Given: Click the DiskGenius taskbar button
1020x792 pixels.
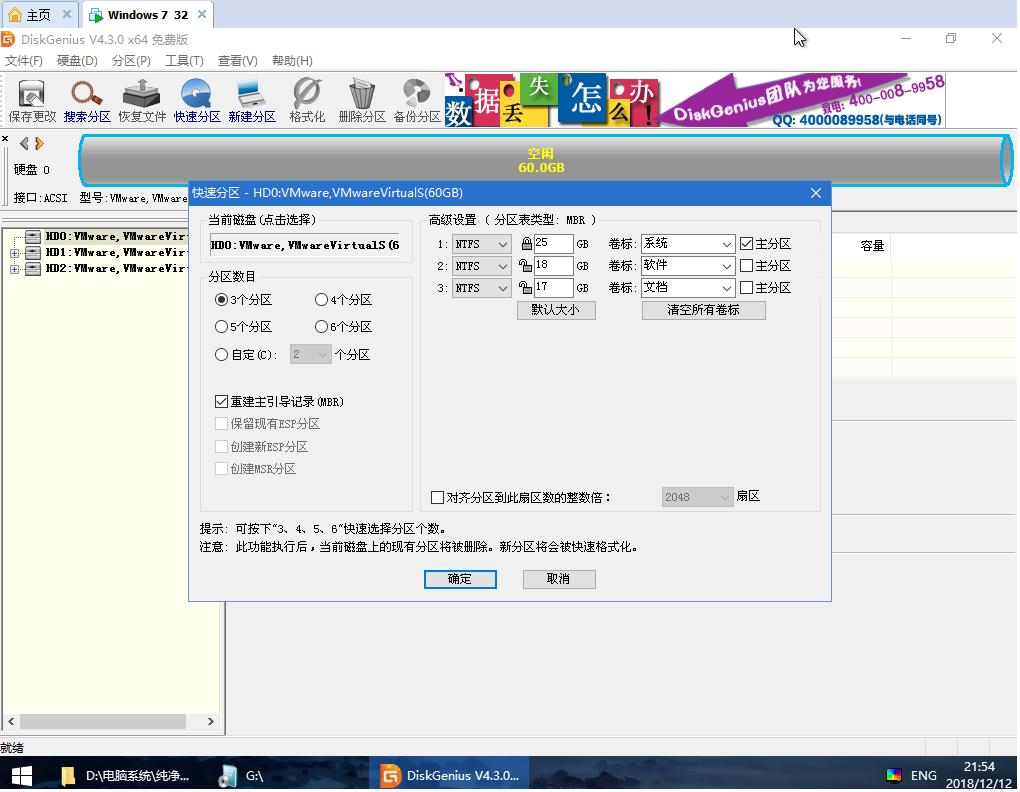Looking at the screenshot, I should pyautogui.click(x=449, y=776).
